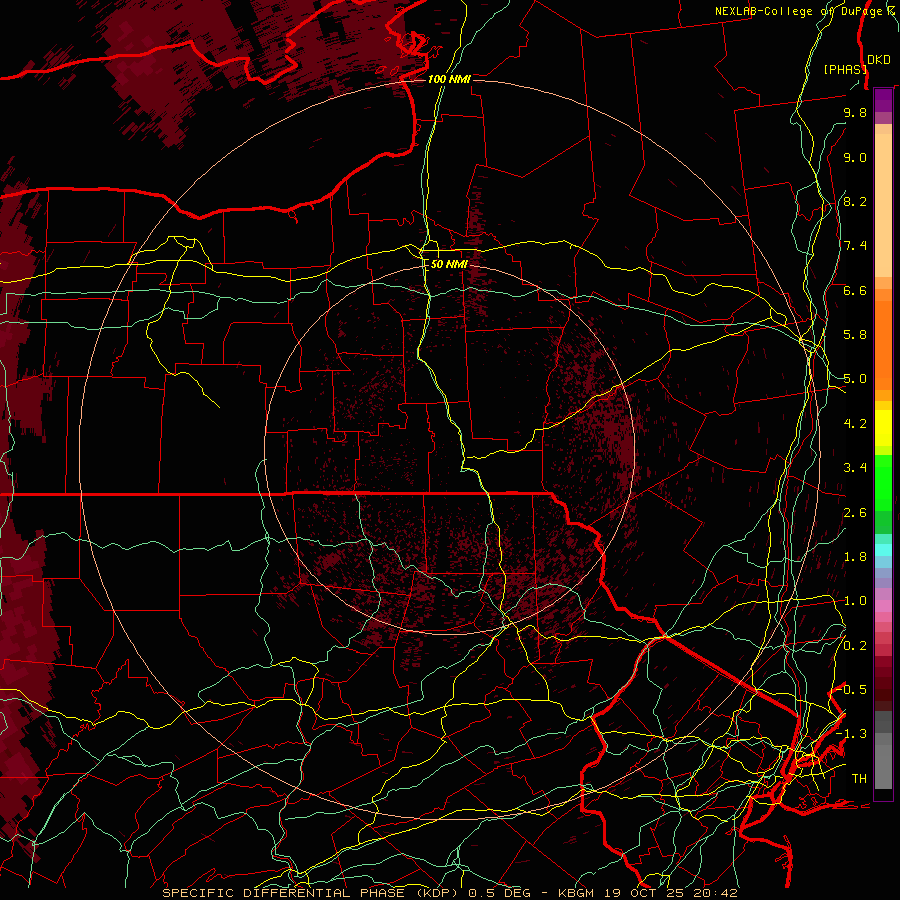Screen dimensions: 900x900
Task: Click the -0.5 value on the color scale
Action: pos(852,690)
